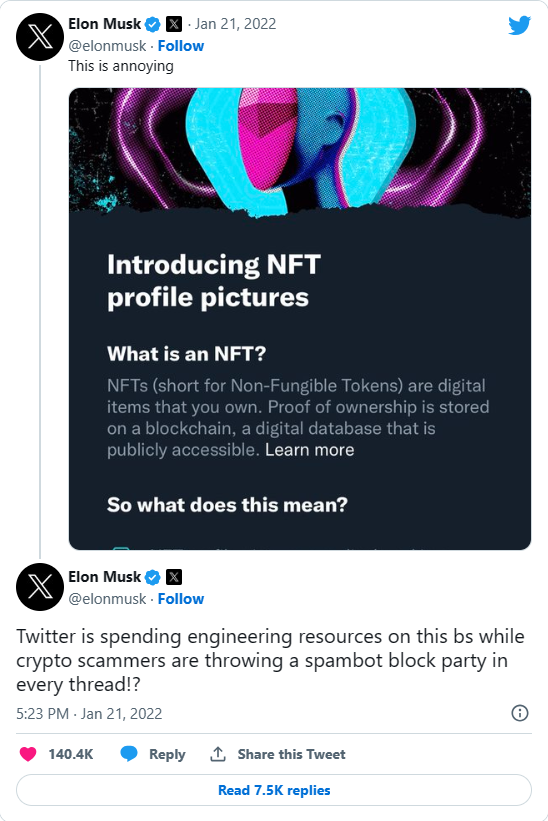Viewport: 548px width, 821px height.
Task: Like the tweet with the heart icon
Action: pyautogui.click(x=28, y=754)
